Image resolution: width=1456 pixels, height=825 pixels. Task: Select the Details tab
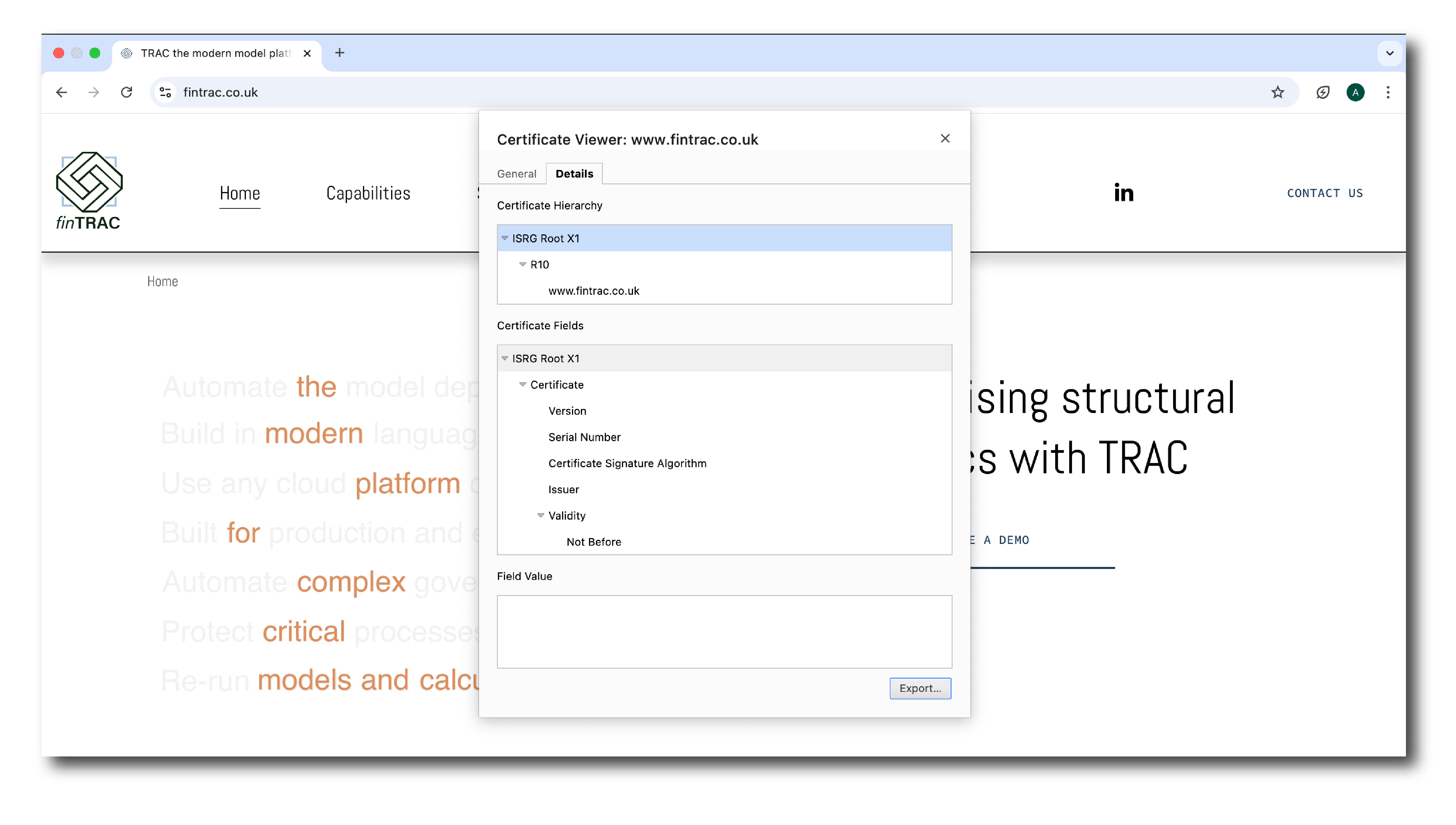(x=574, y=174)
